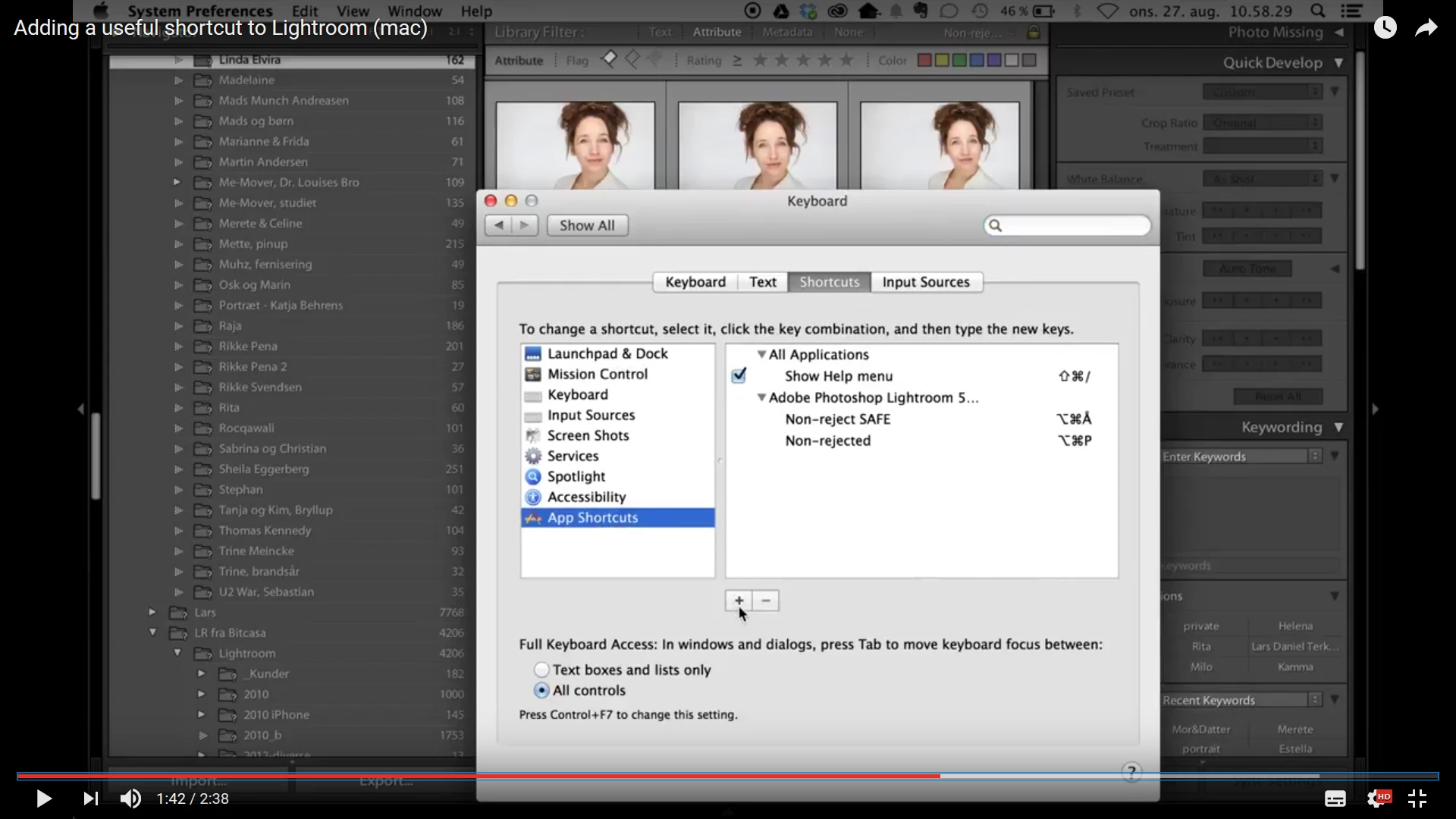This screenshot has height=819, width=1456.
Task: Click the plus button to add shortcut
Action: pos(738,601)
